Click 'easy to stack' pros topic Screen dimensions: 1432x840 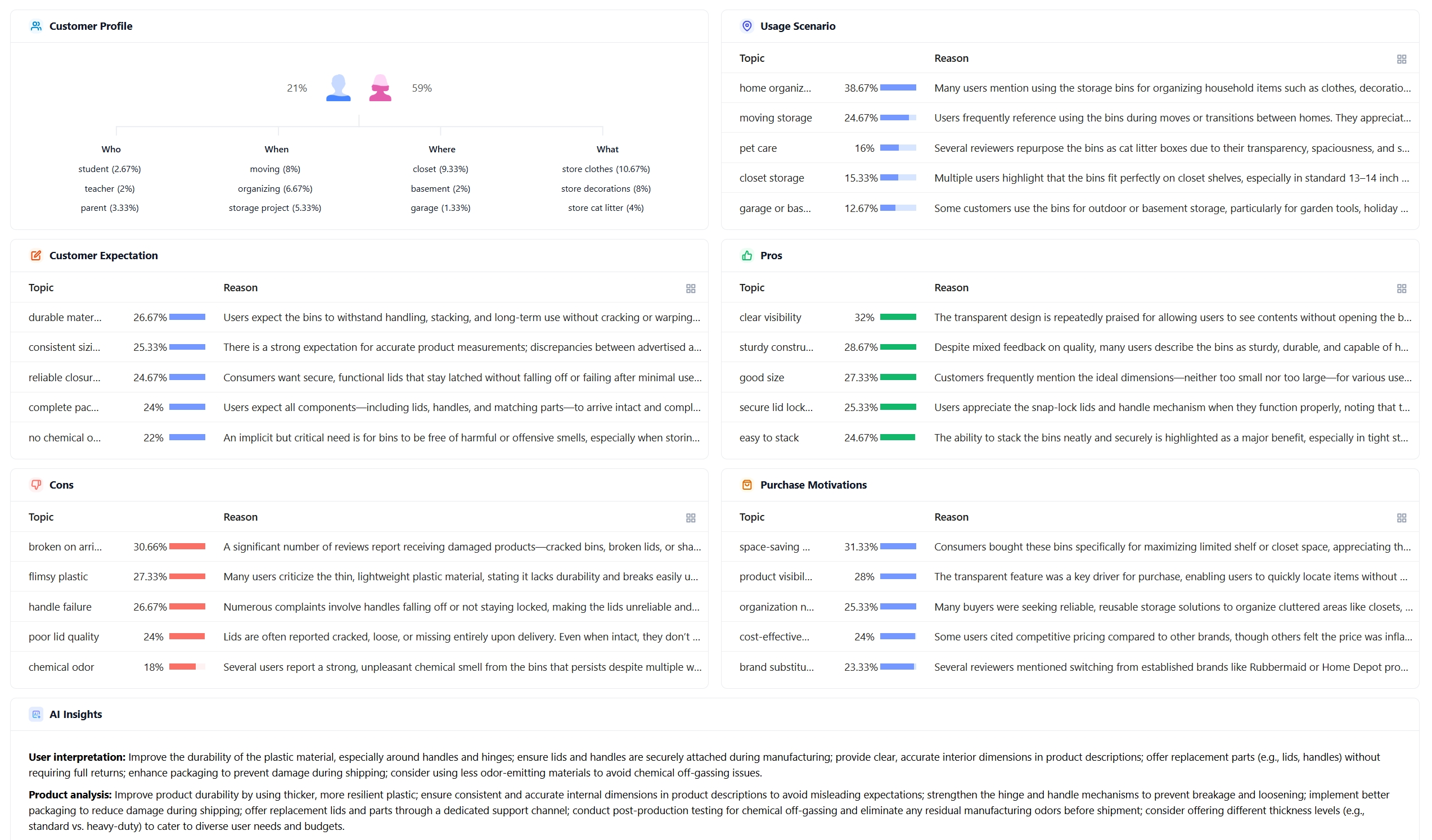pyautogui.click(x=769, y=438)
